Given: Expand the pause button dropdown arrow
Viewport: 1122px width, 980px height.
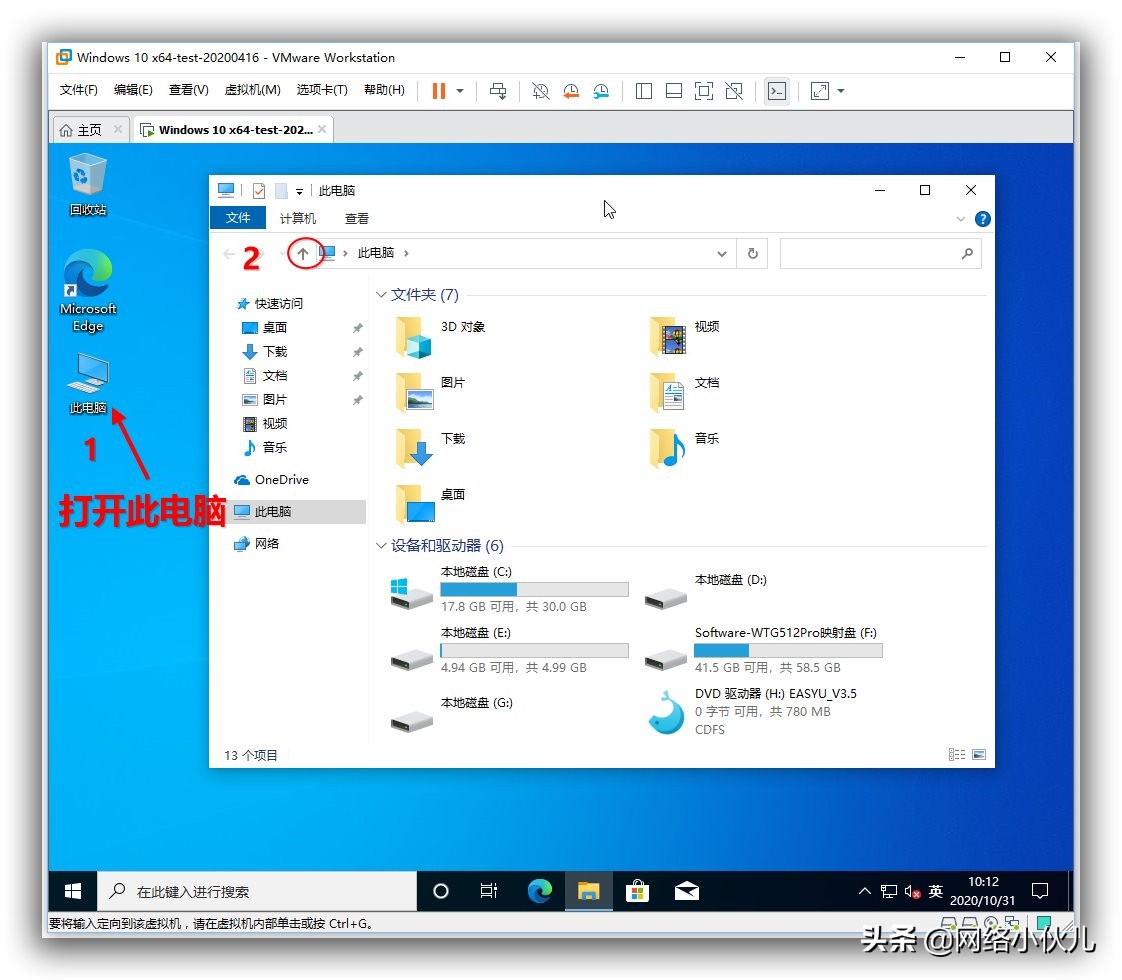Looking at the screenshot, I should coord(458,91).
